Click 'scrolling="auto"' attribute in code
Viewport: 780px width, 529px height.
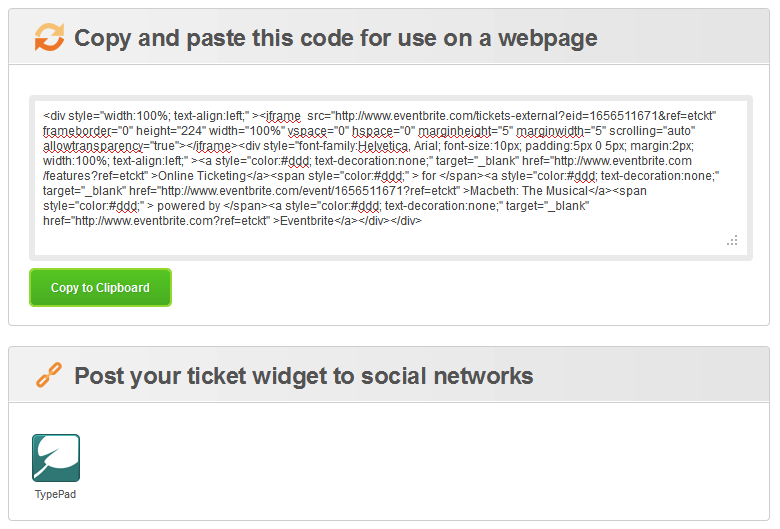coord(652,131)
